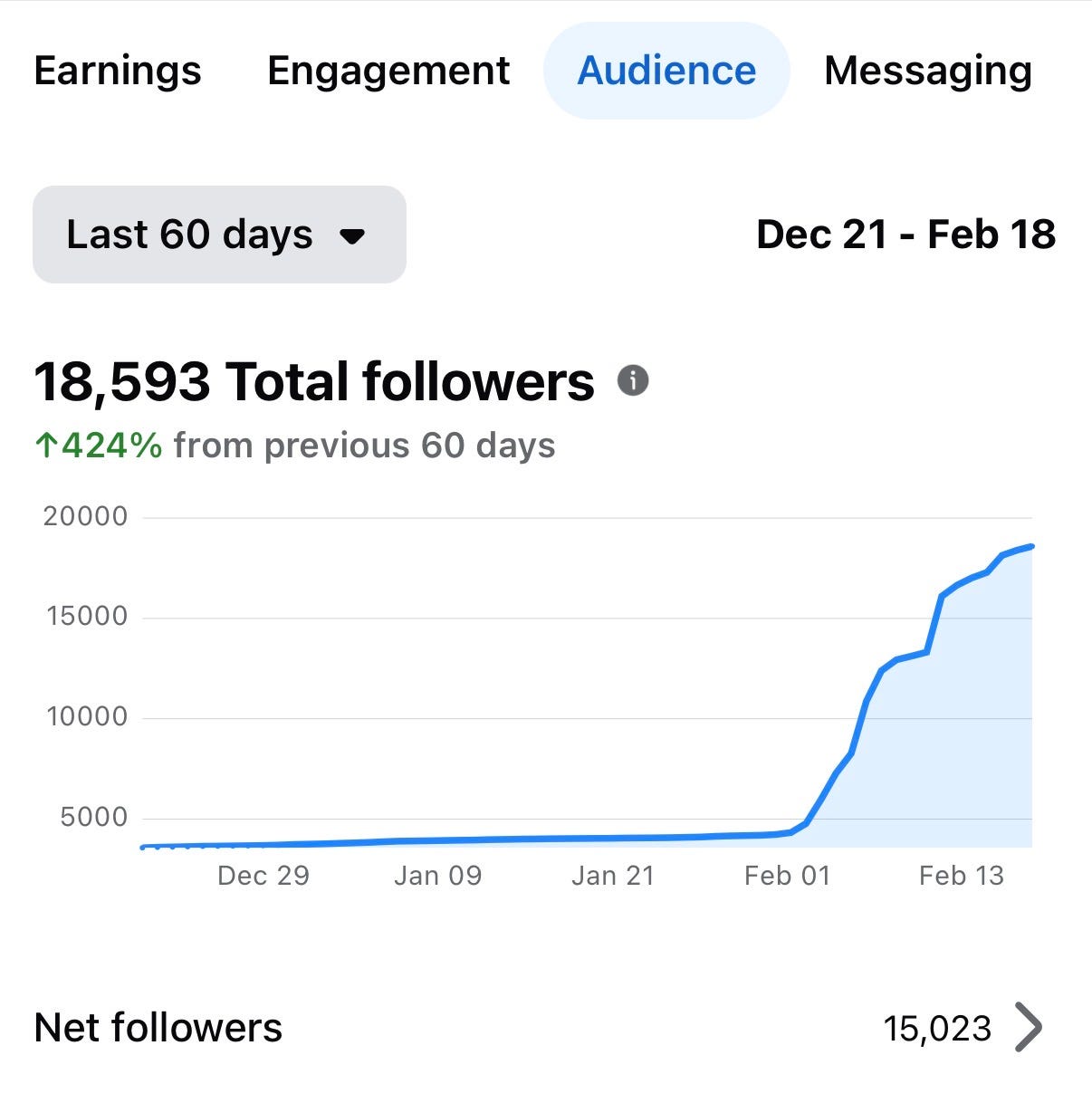Click the chart endpoint at Feb 18
Image resolution: width=1092 pixels, height=1103 pixels.
[1031, 546]
